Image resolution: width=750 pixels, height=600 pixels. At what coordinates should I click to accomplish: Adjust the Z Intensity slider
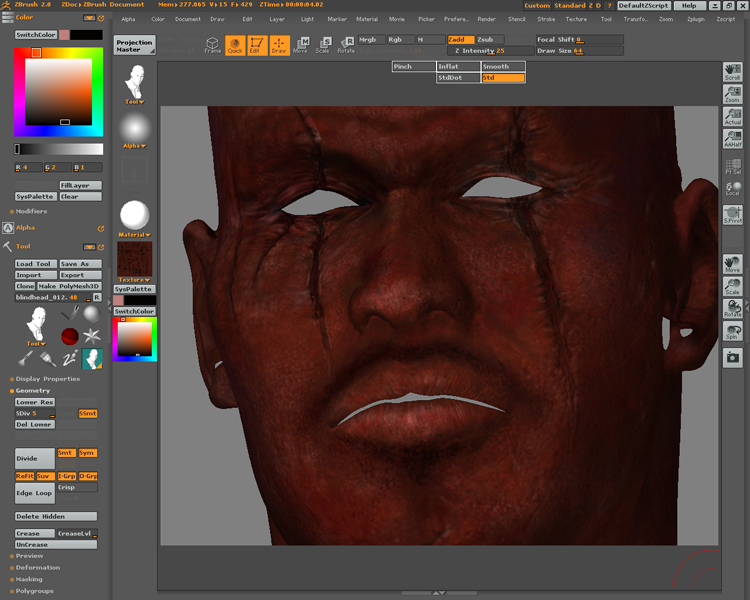pyautogui.click(x=489, y=50)
